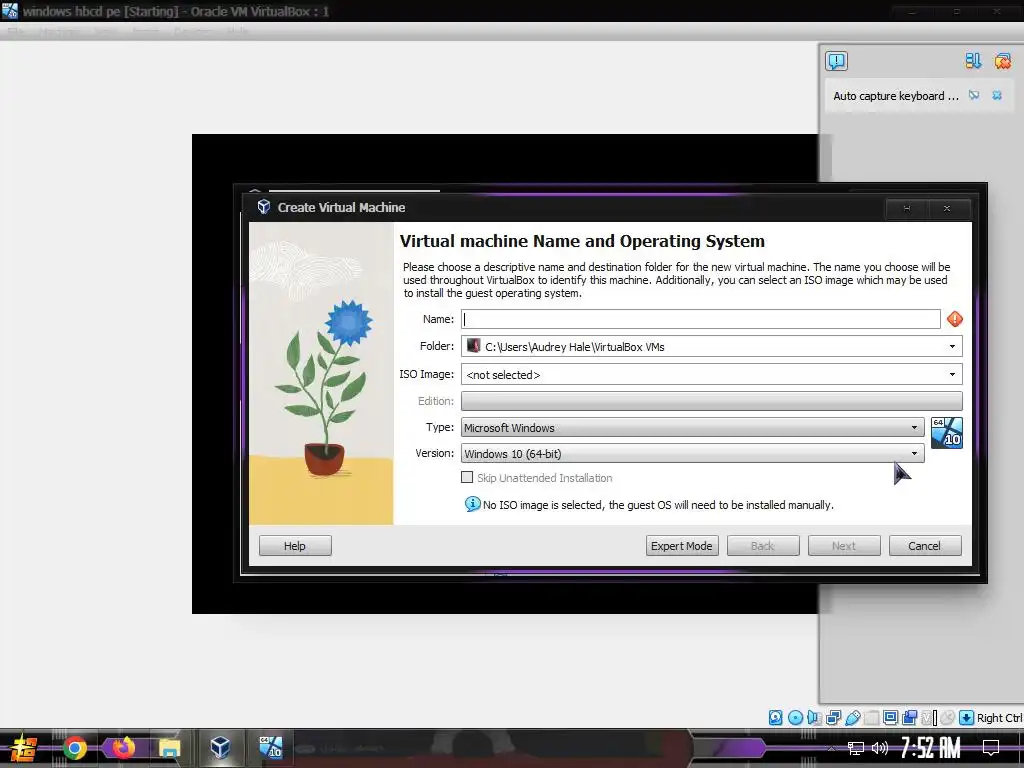Click the No ISO image is selected message

(x=658, y=505)
